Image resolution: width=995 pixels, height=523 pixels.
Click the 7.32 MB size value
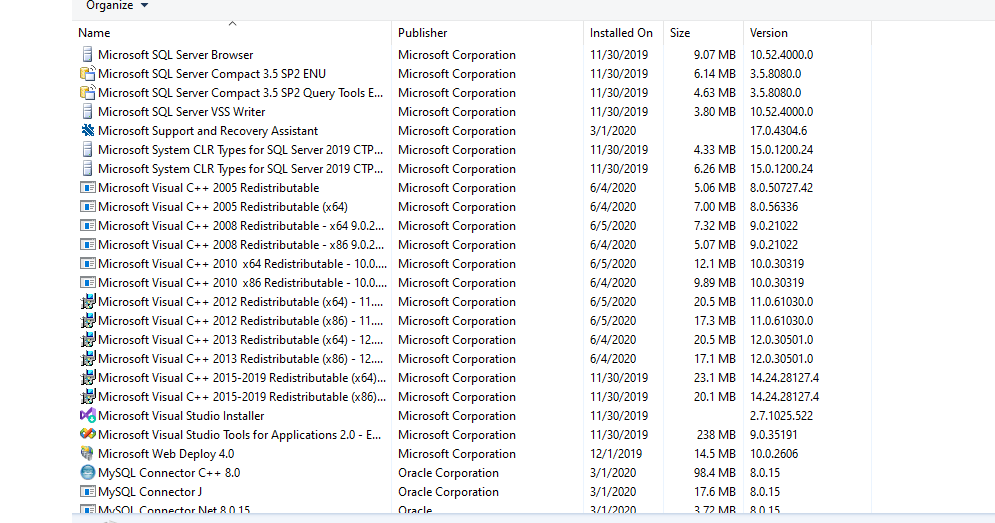pos(715,227)
